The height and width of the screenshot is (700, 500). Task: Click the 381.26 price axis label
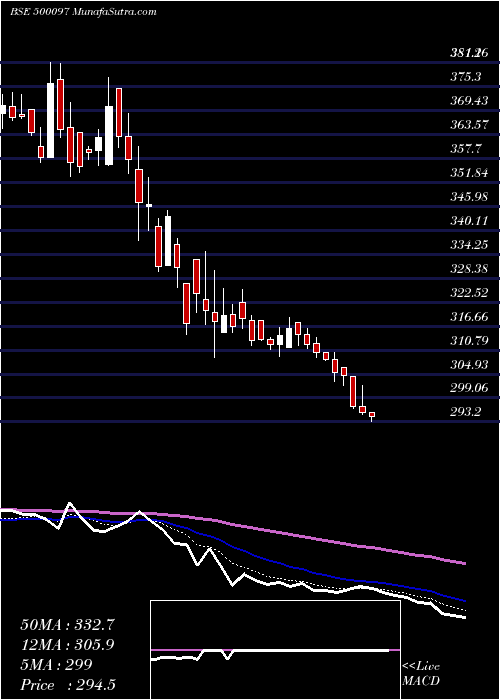click(x=467, y=53)
